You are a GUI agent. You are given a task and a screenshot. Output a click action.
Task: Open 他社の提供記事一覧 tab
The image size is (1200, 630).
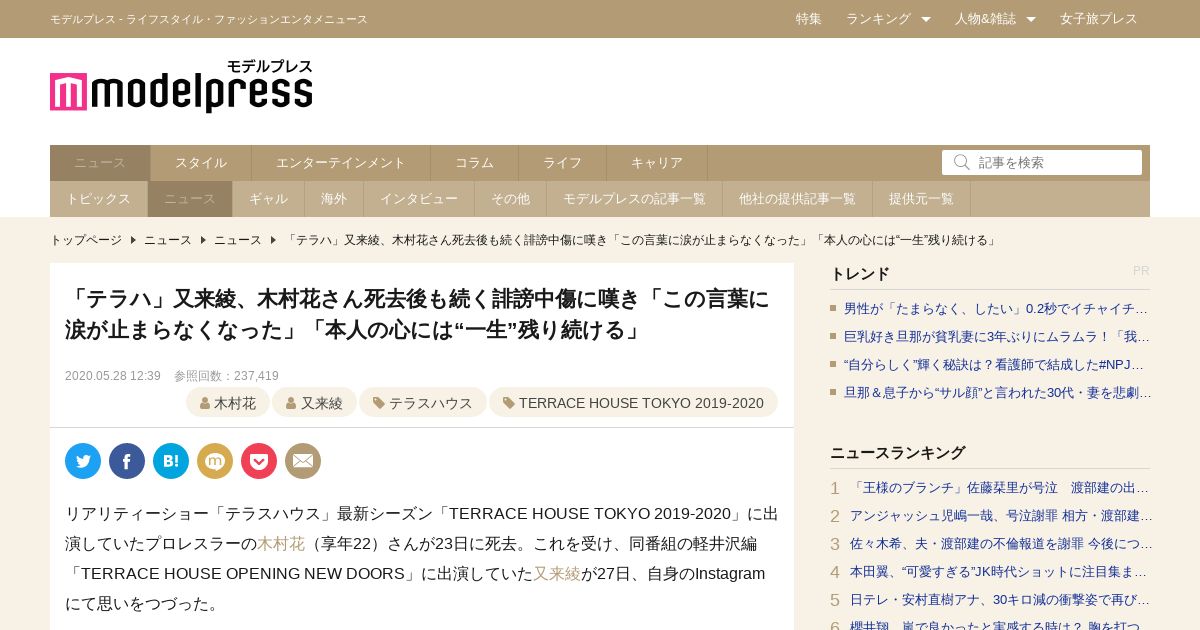point(797,199)
